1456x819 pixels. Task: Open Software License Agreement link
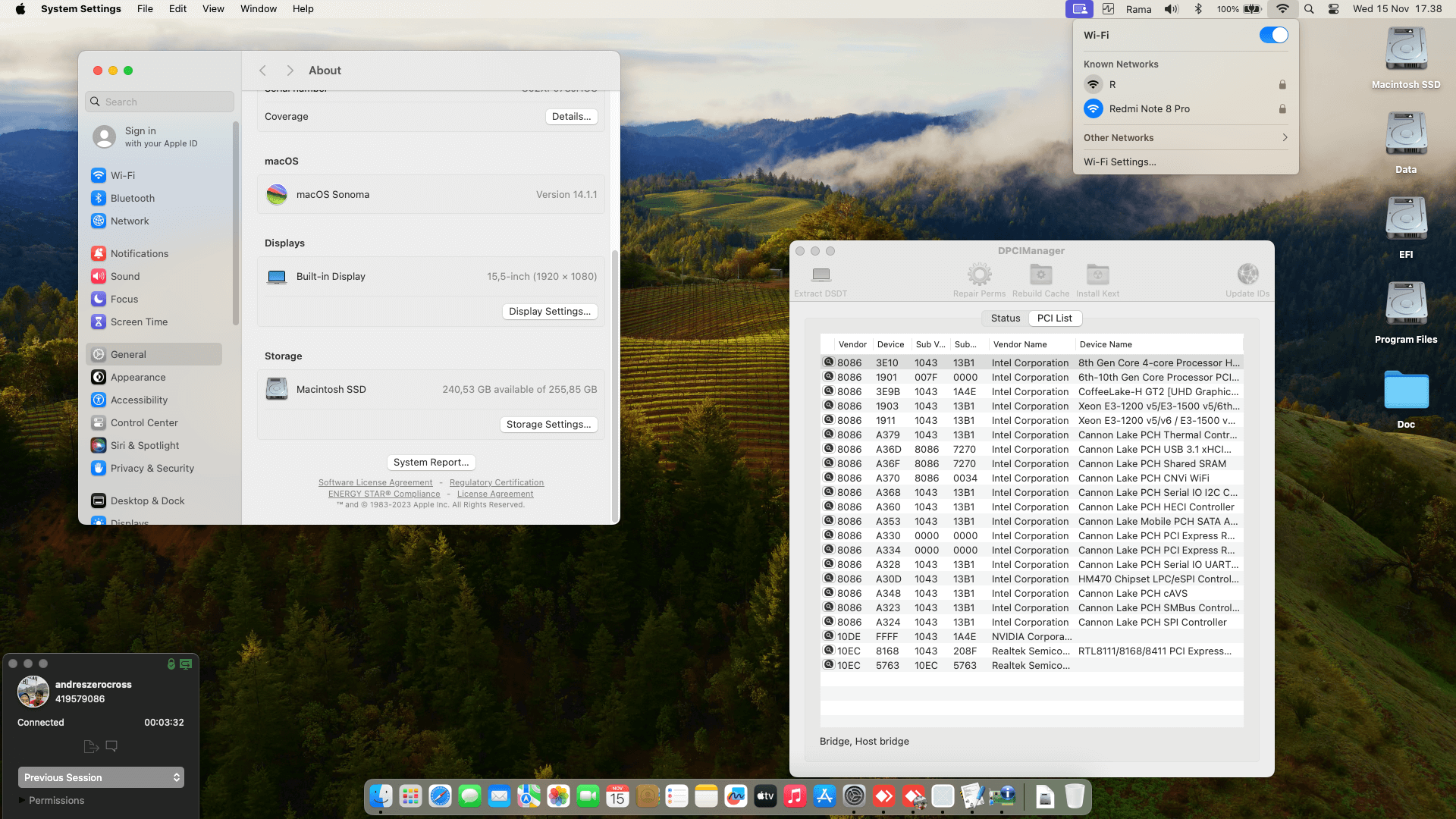(x=375, y=482)
